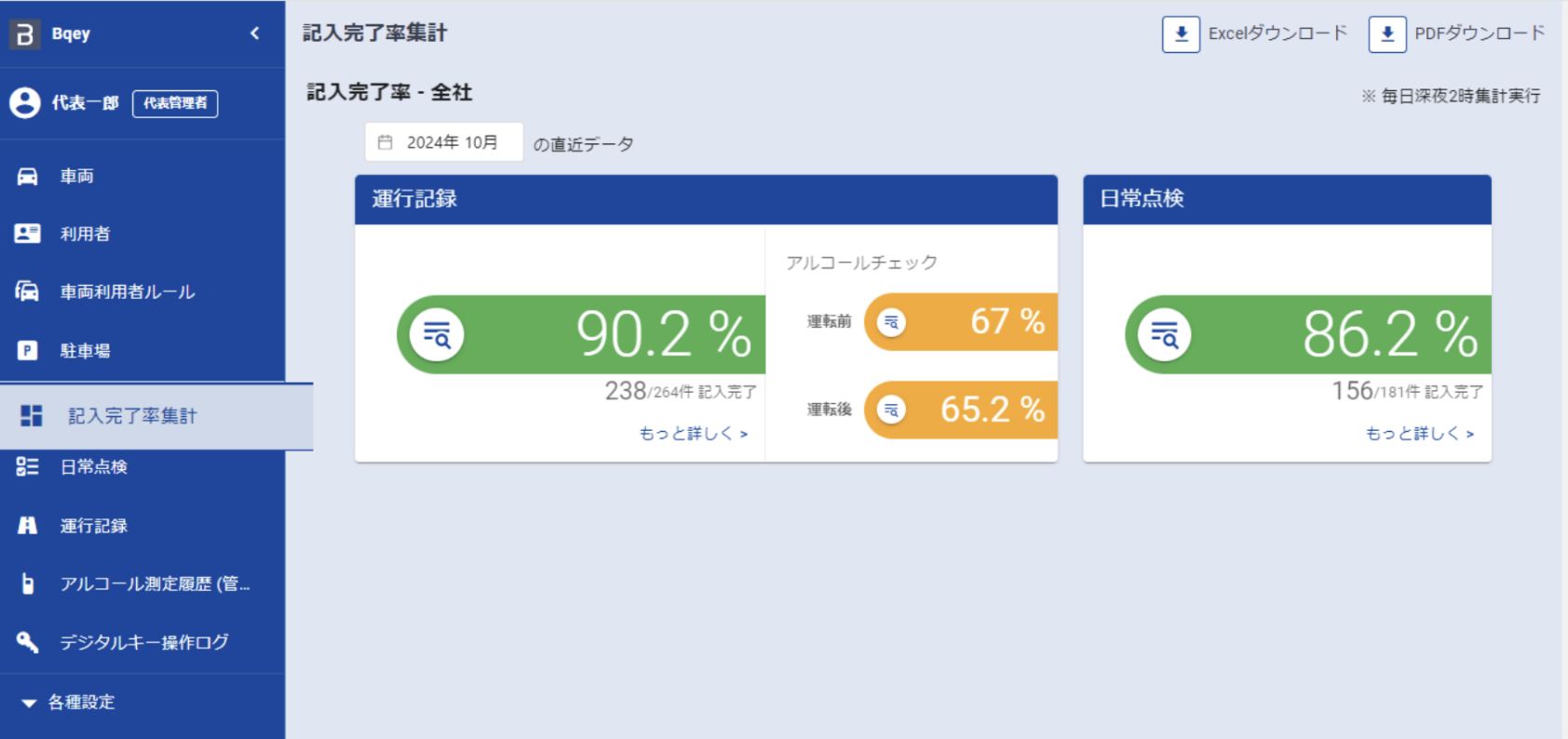The width and height of the screenshot is (1568, 739).
Task: Click もっと詳しく link under 運行記録
Action: tap(693, 434)
